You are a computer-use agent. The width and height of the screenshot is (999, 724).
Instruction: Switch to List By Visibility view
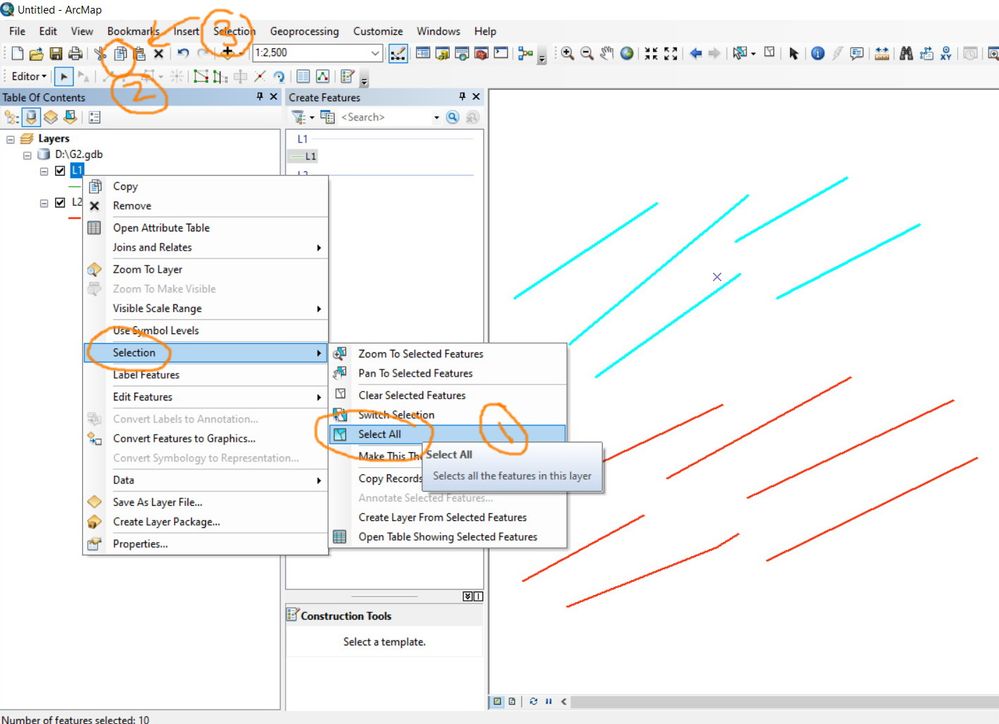point(50,117)
